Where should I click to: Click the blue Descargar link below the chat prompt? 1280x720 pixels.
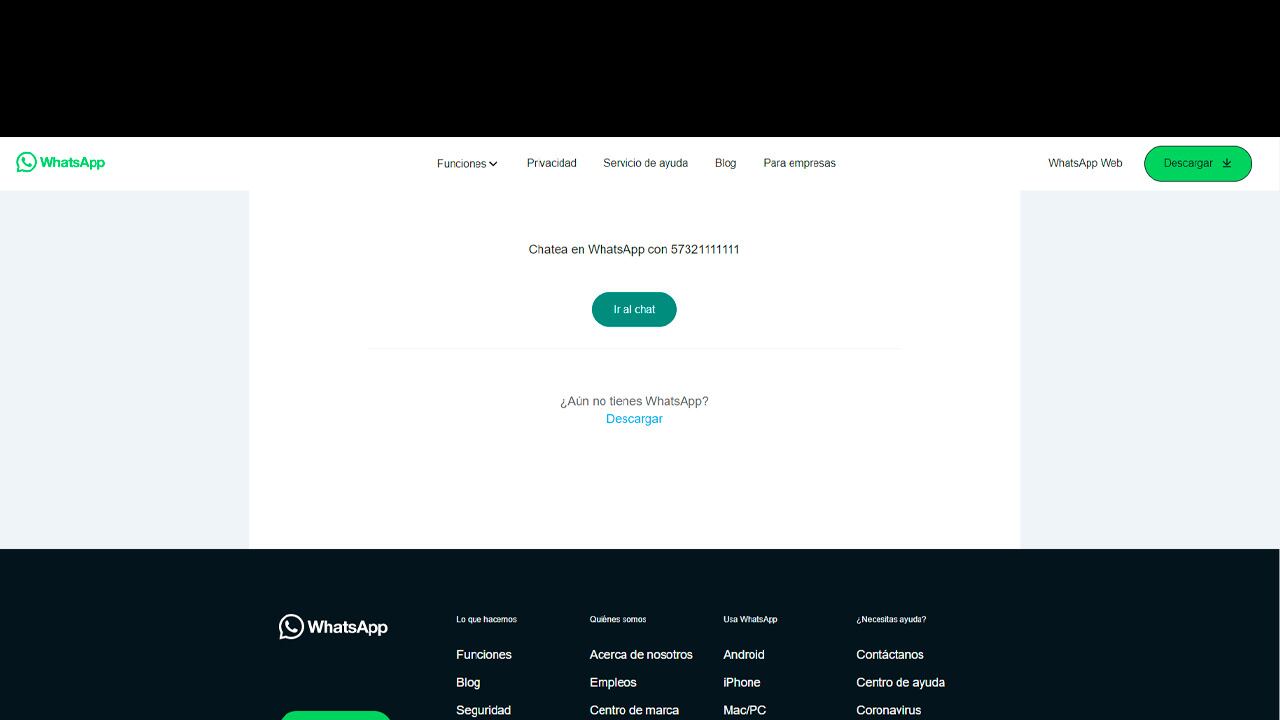click(x=634, y=419)
